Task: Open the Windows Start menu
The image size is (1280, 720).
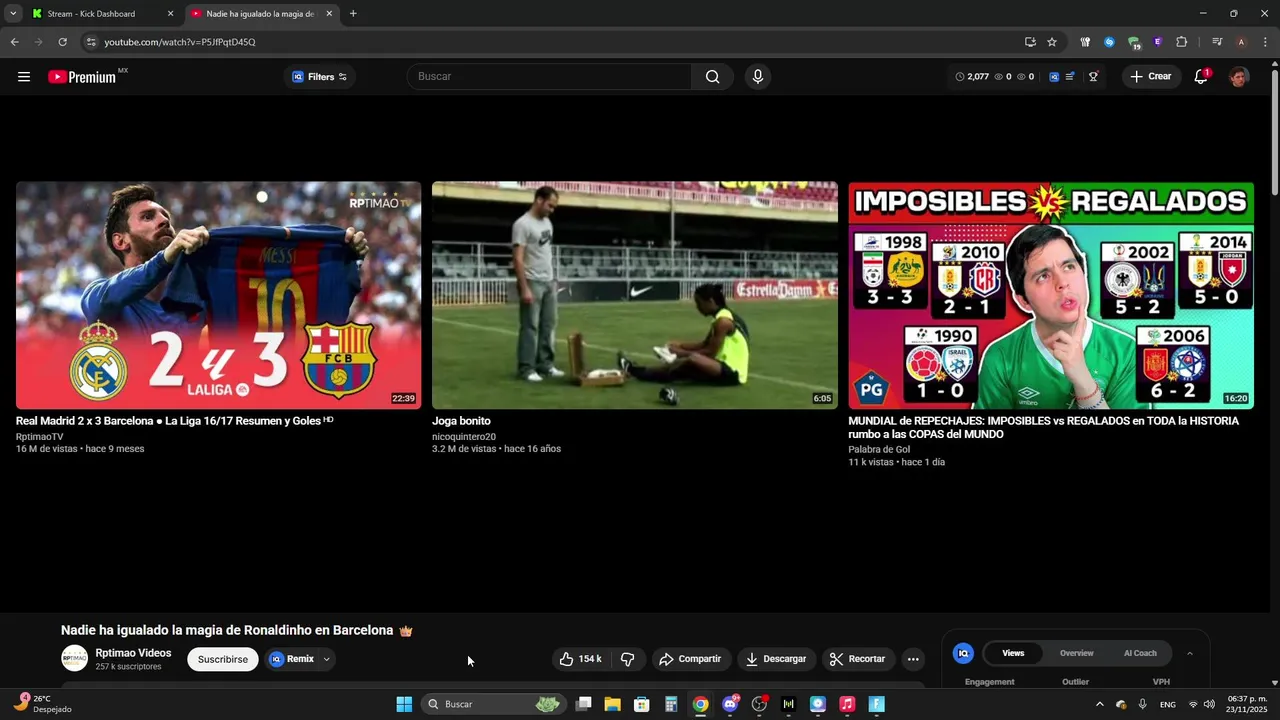Action: (x=404, y=704)
